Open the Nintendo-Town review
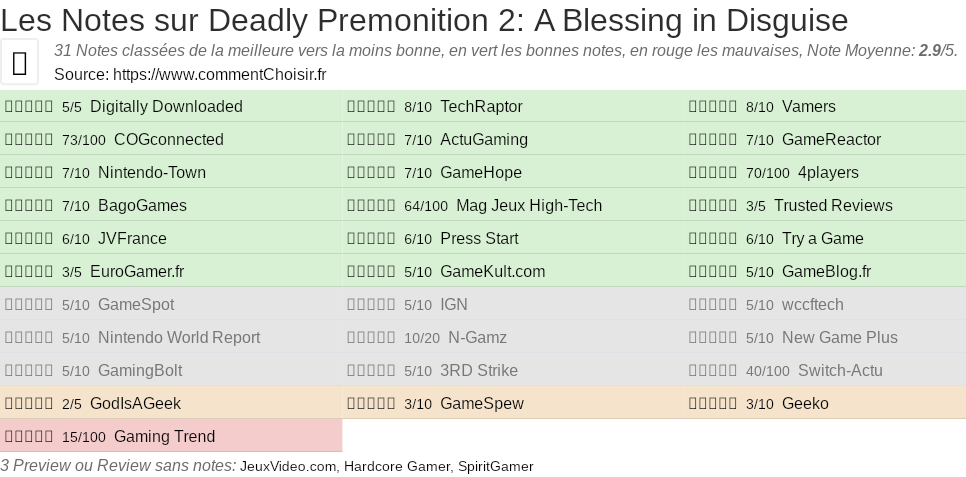Image resolution: width=966 pixels, height=477 pixels. [x=151, y=173]
